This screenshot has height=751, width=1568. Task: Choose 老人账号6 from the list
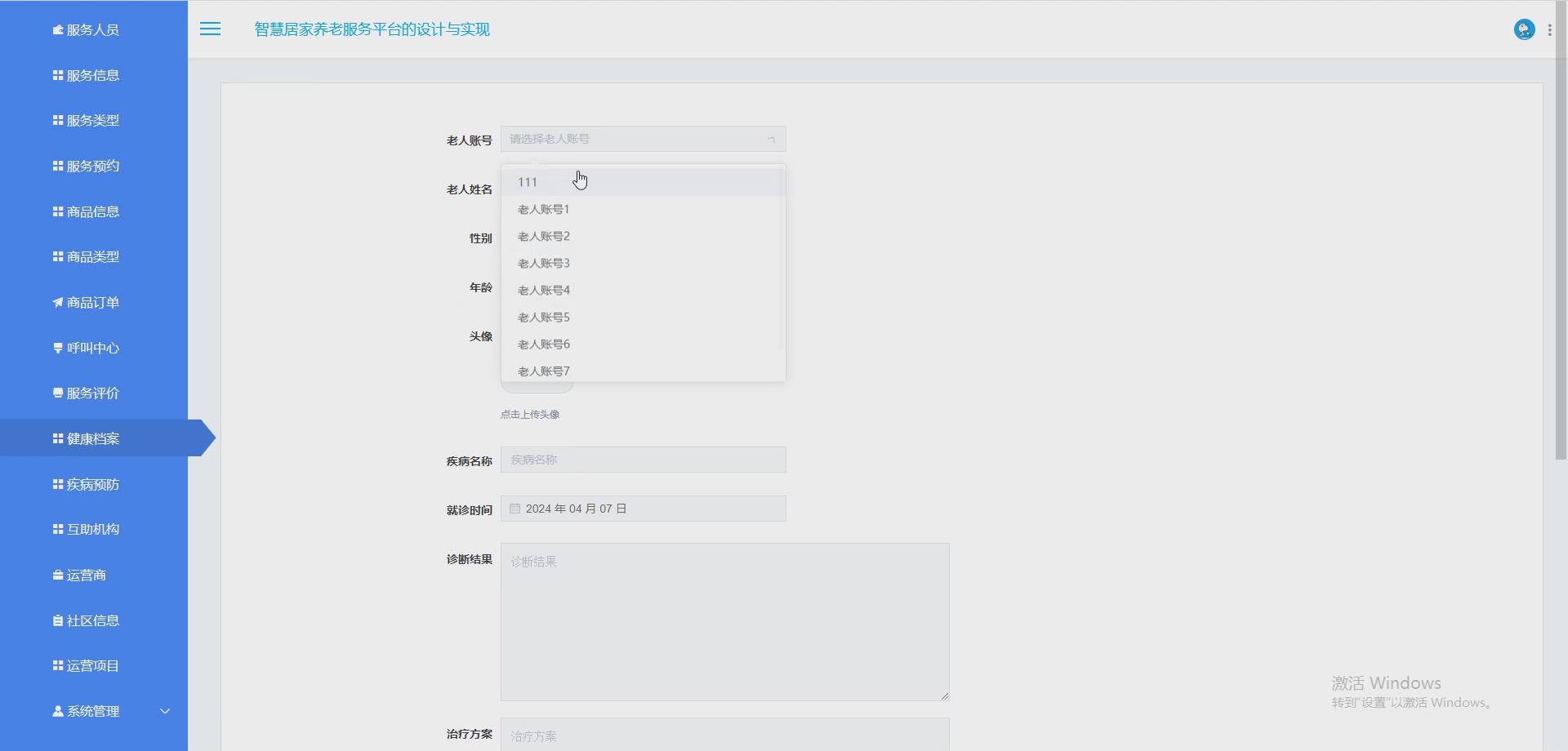pyautogui.click(x=644, y=344)
